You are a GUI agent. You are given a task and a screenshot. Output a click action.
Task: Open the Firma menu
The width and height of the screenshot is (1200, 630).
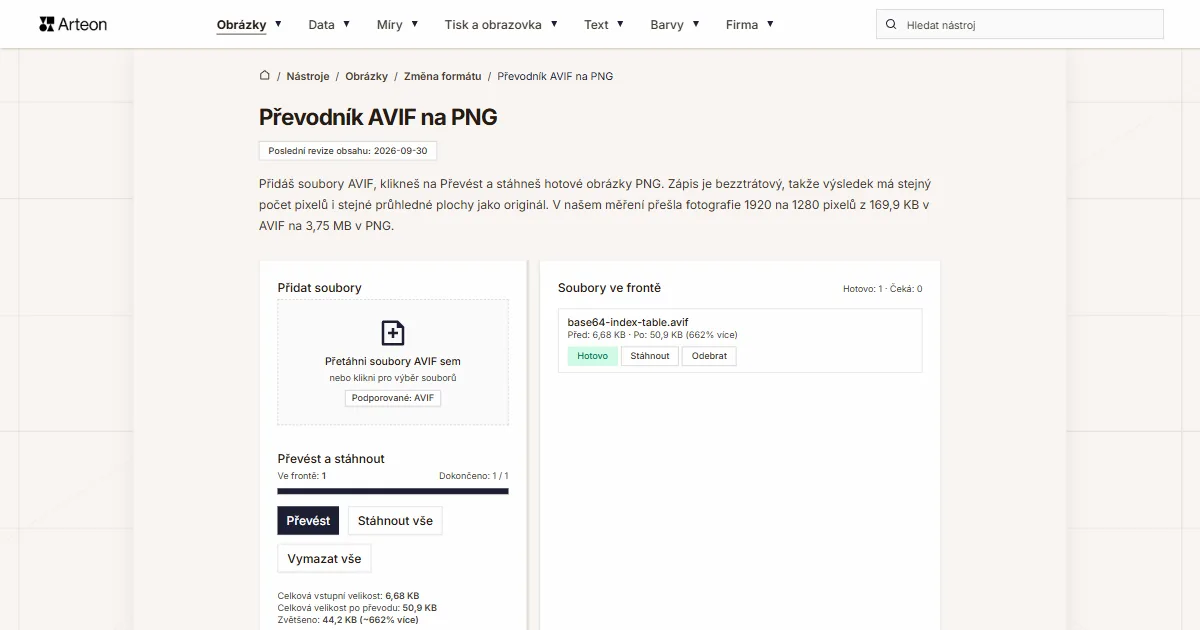click(x=742, y=25)
